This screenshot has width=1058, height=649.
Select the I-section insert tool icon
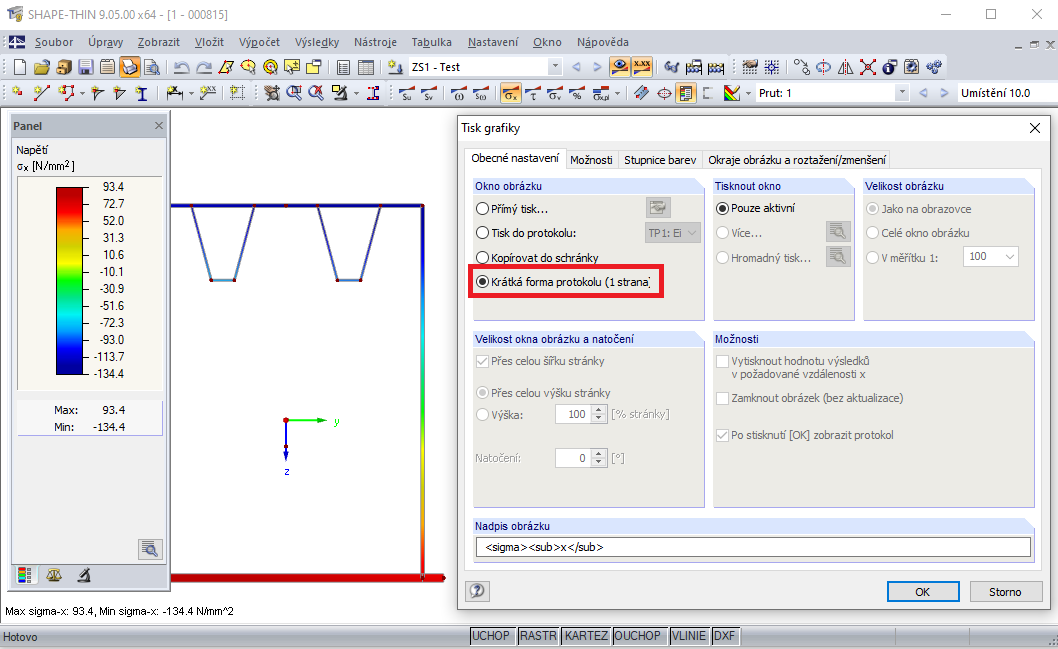[x=142, y=93]
